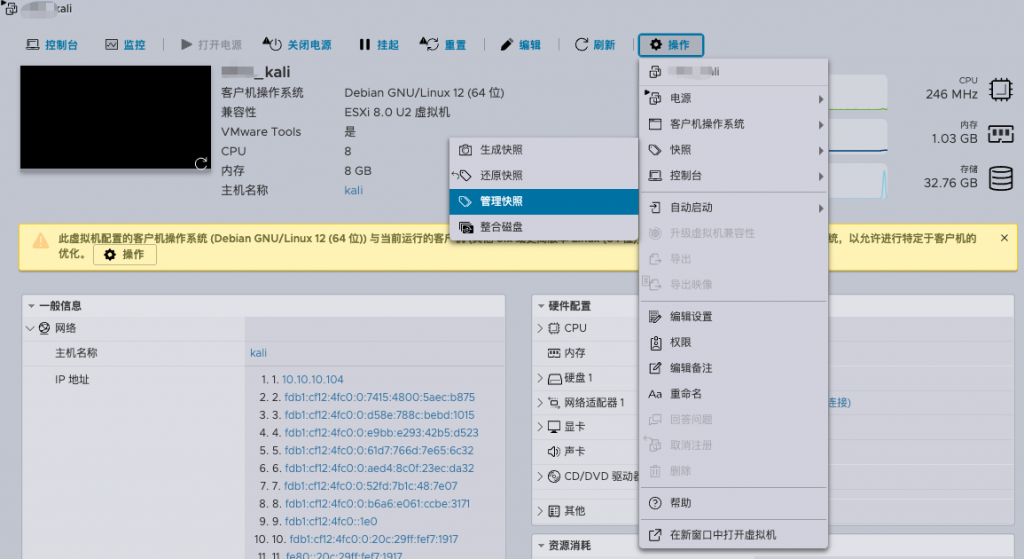This screenshot has width=1024, height=559.
Task: Select 编辑备注 edit notes
Action: coord(733,368)
